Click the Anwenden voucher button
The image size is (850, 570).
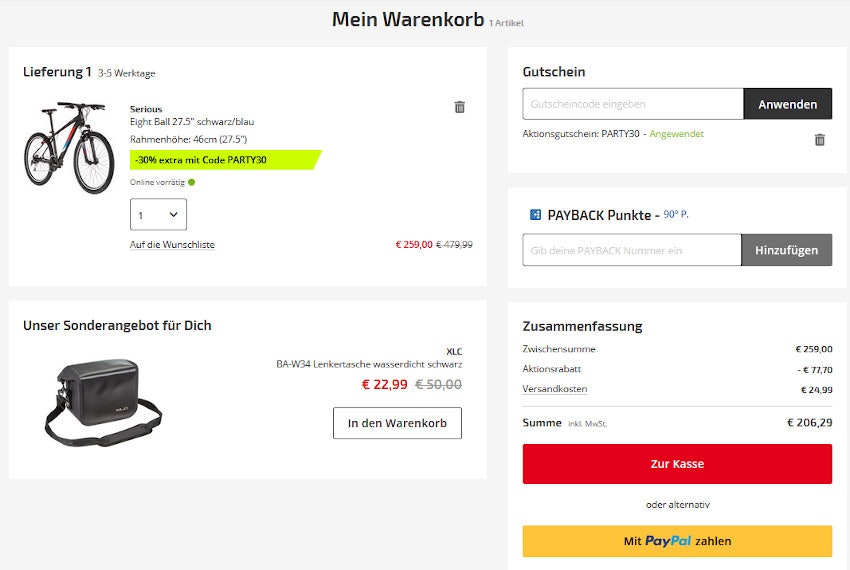click(x=788, y=104)
